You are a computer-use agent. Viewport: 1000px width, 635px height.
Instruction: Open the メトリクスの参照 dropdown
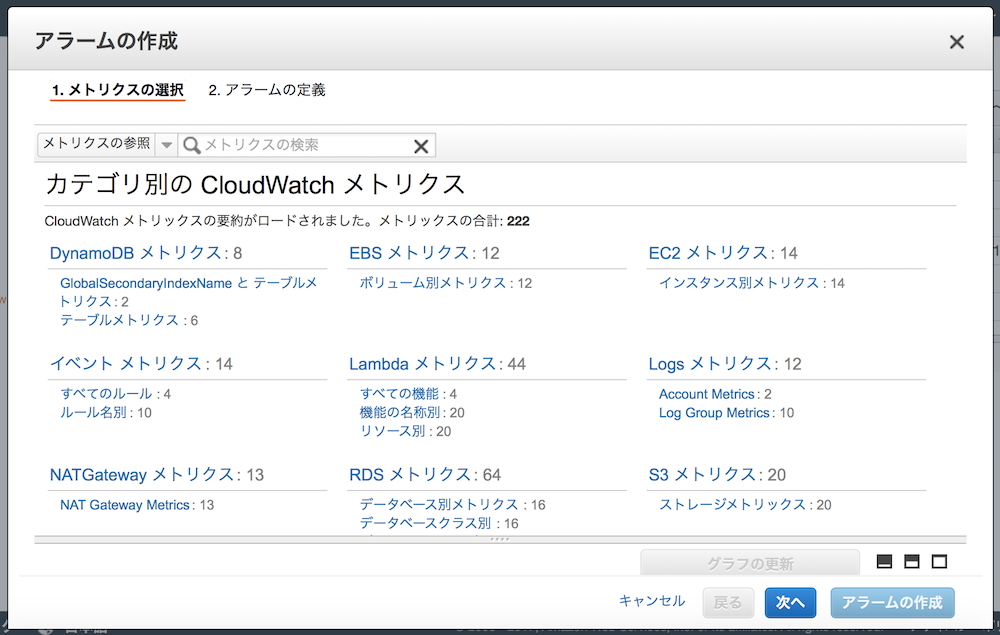click(166, 144)
